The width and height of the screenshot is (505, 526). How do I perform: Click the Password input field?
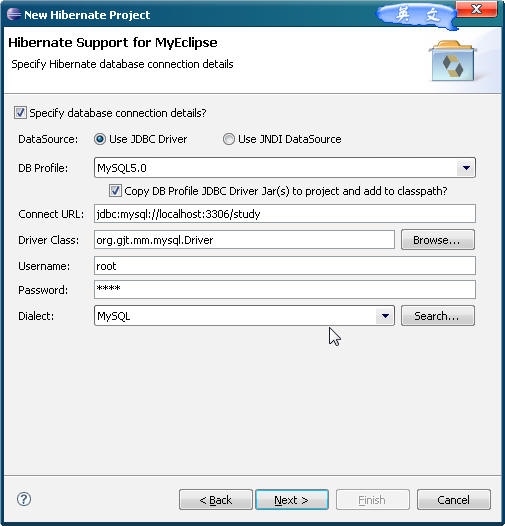285,290
